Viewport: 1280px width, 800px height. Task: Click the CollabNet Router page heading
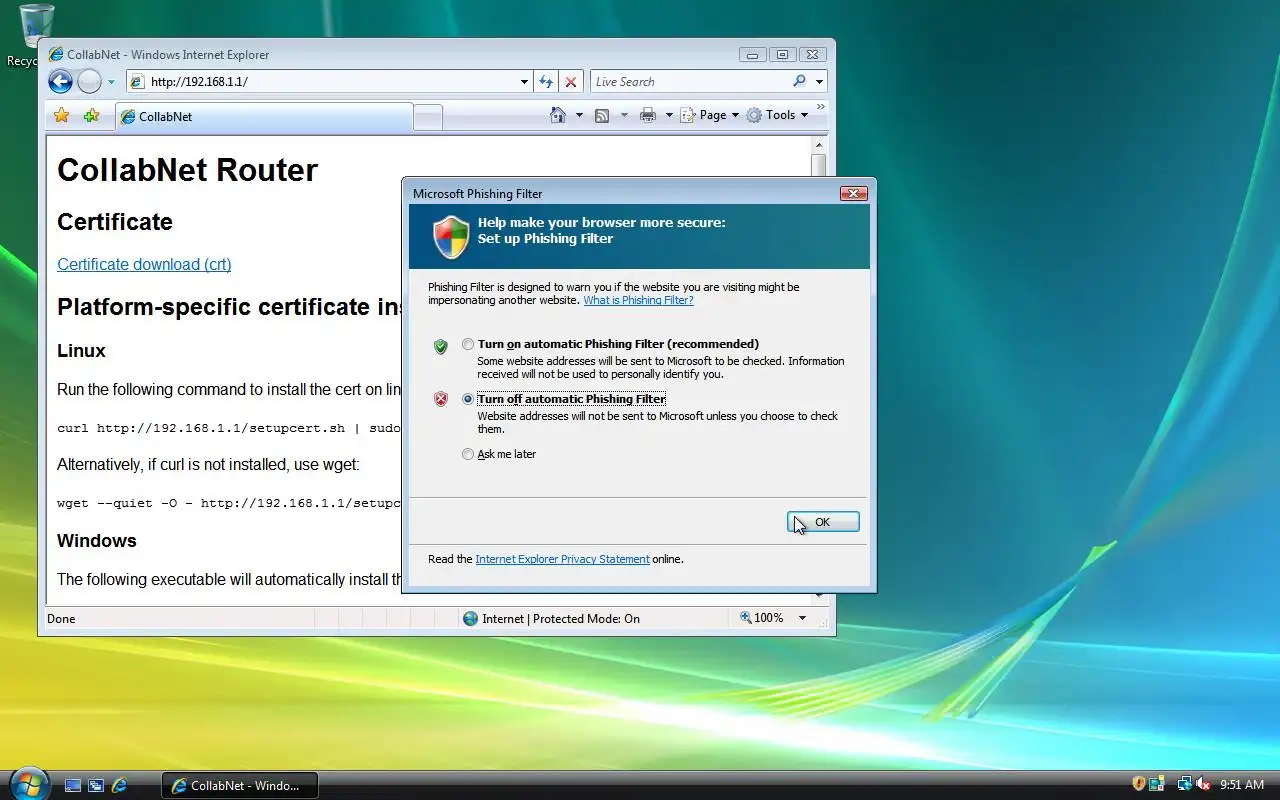[187, 170]
